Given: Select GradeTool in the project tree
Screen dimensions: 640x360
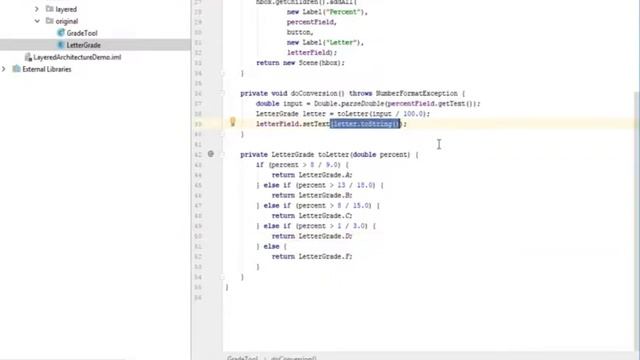Looking at the screenshot, I should pos(82,33).
